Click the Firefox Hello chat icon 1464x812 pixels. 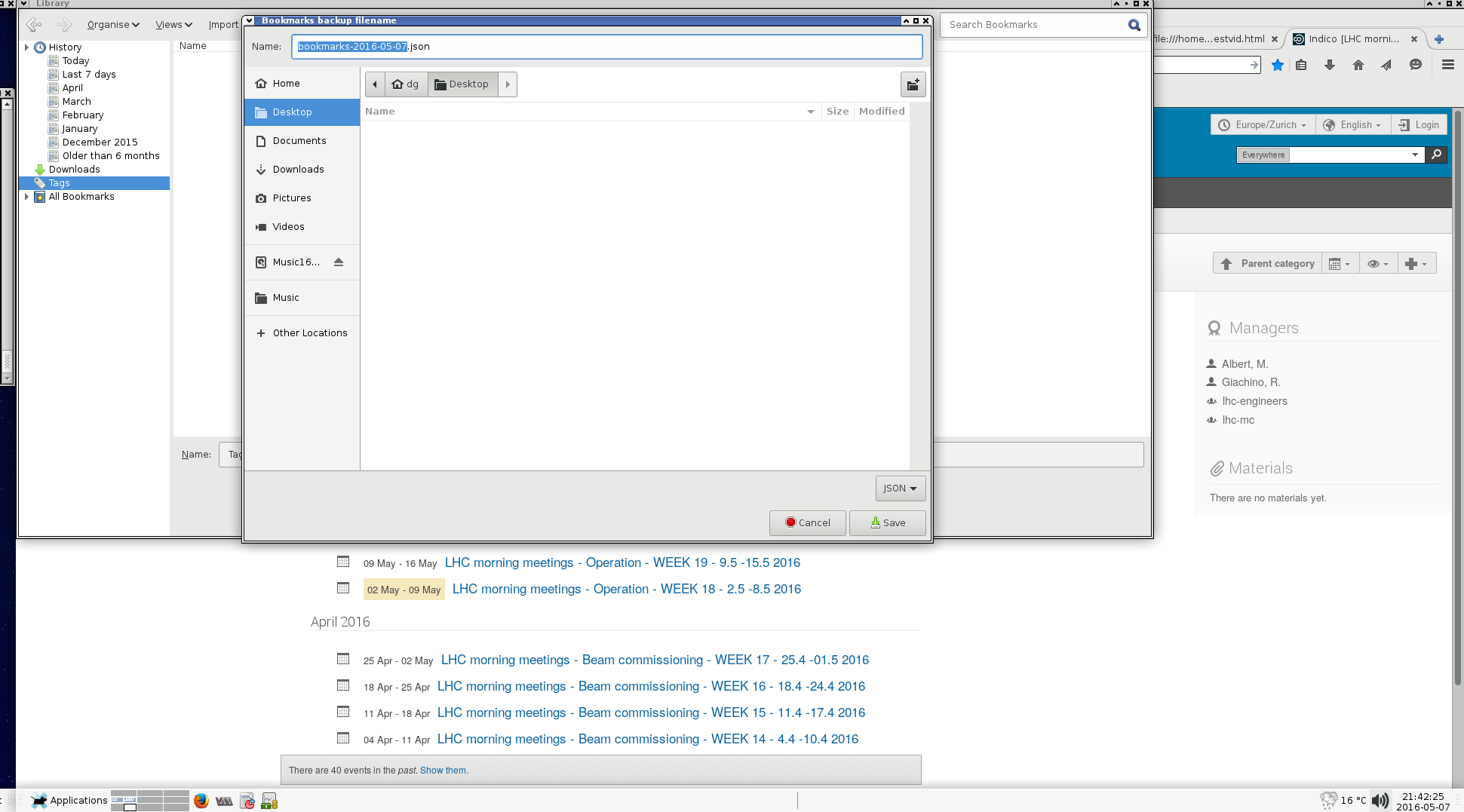[1416, 65]
